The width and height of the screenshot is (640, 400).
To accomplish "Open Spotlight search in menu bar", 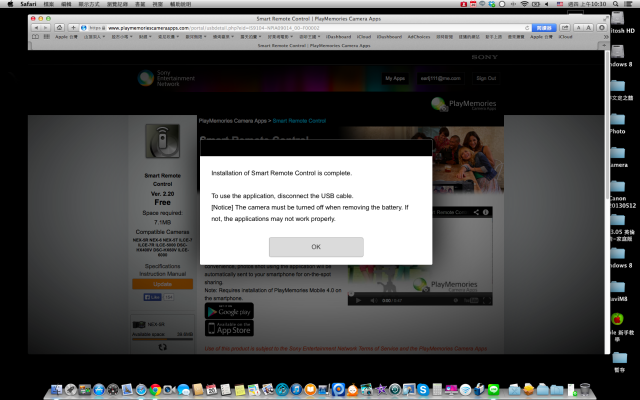I will pos(616,4).
